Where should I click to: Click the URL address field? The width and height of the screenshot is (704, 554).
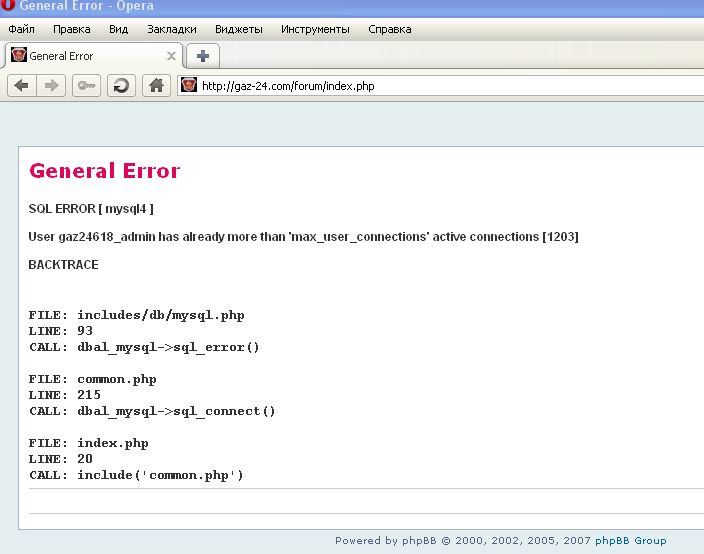coord(440,86)
